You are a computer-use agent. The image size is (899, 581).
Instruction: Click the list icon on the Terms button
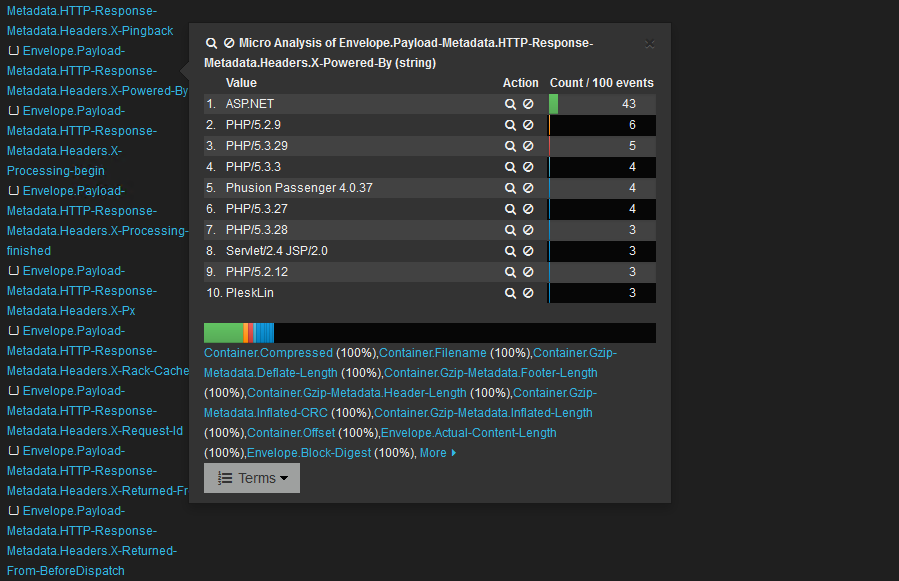pyautogui.click(x=222, y=478)
